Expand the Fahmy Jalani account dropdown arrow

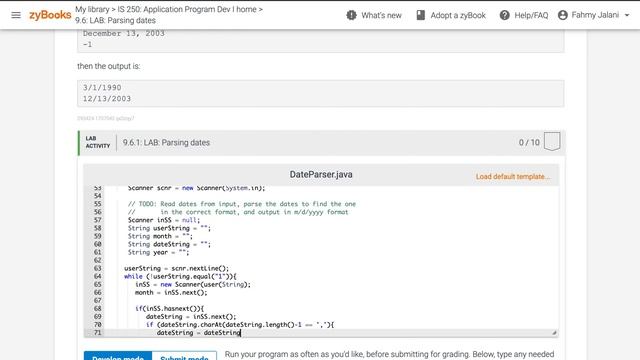click(627, 15)
